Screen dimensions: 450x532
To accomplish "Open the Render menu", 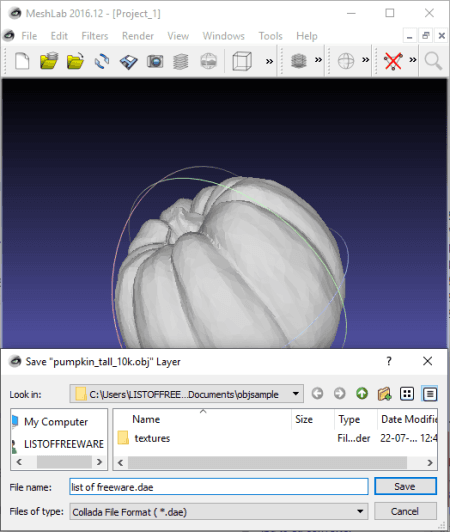I will (138, 36).
